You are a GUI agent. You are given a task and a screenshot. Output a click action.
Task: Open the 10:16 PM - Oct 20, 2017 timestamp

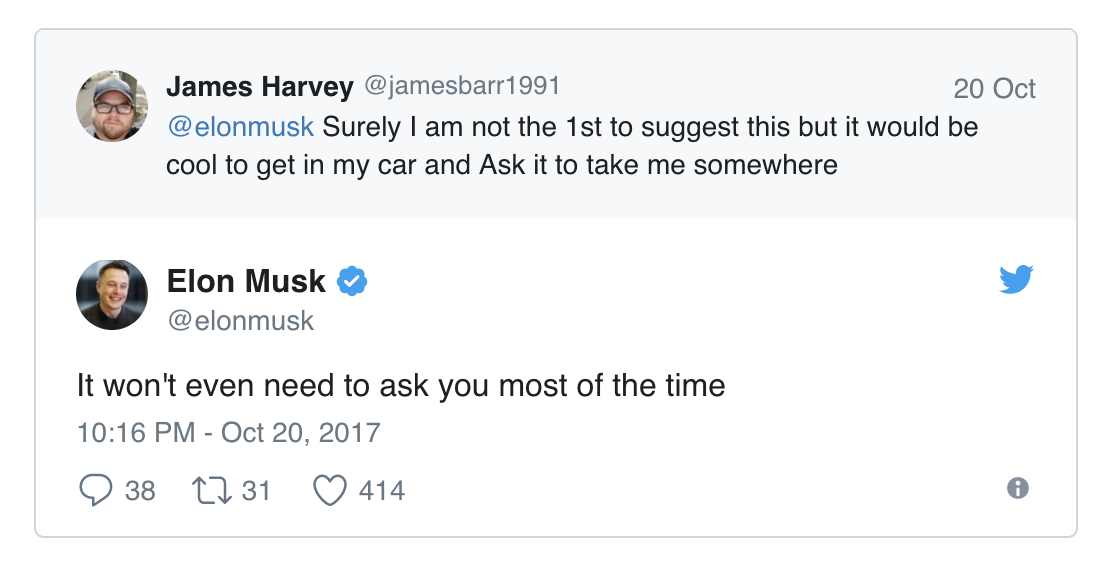click(x=229, y=433)
